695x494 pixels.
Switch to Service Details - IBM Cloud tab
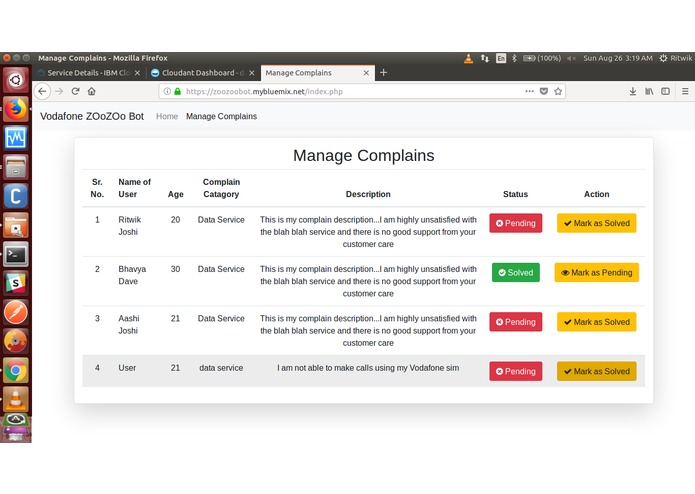89,73
